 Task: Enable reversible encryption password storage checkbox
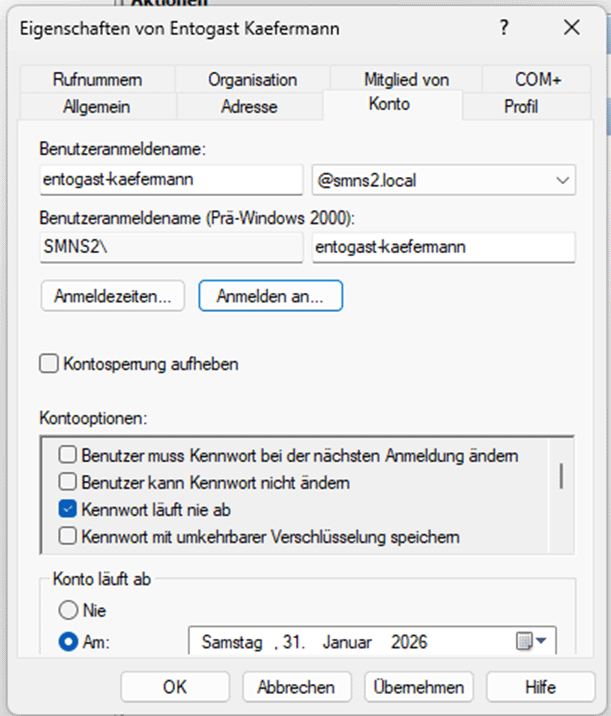pyautogui.click(x=68, y=537)
